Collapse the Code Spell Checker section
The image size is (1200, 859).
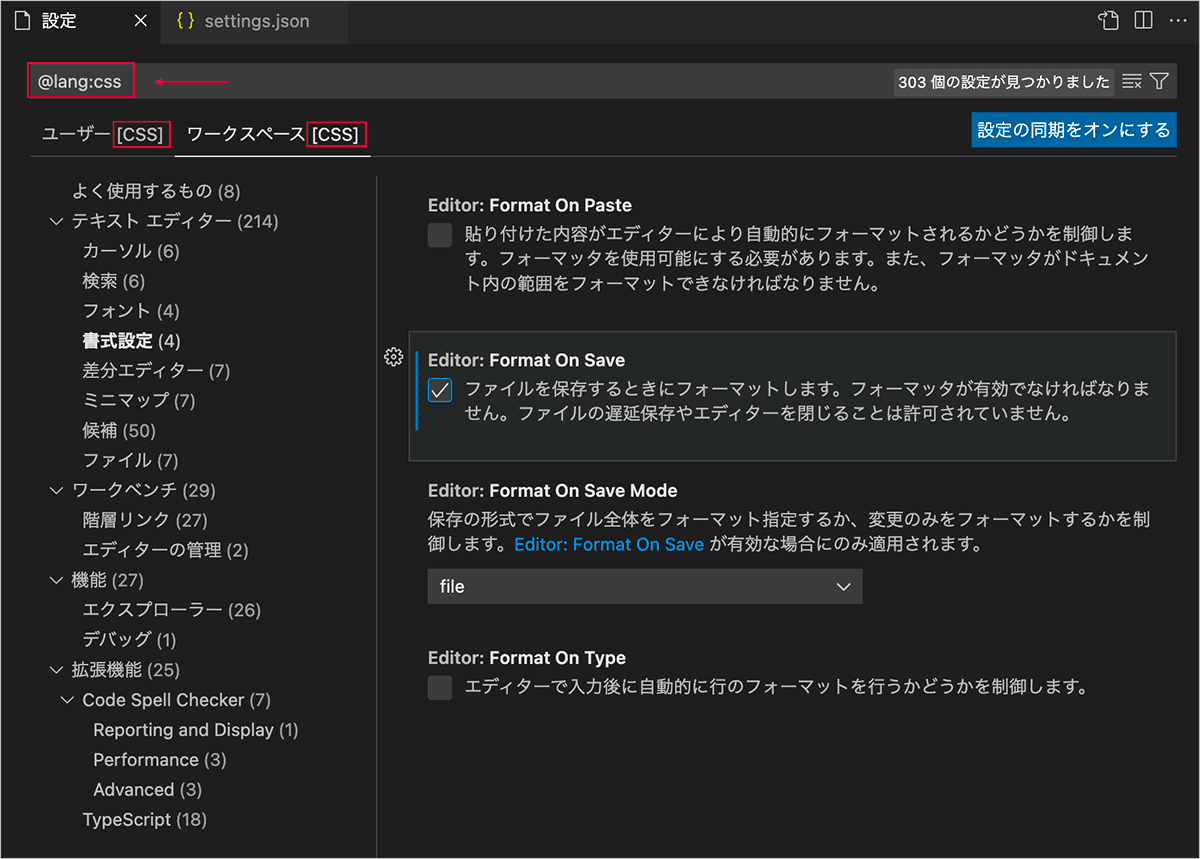[67, 700]
